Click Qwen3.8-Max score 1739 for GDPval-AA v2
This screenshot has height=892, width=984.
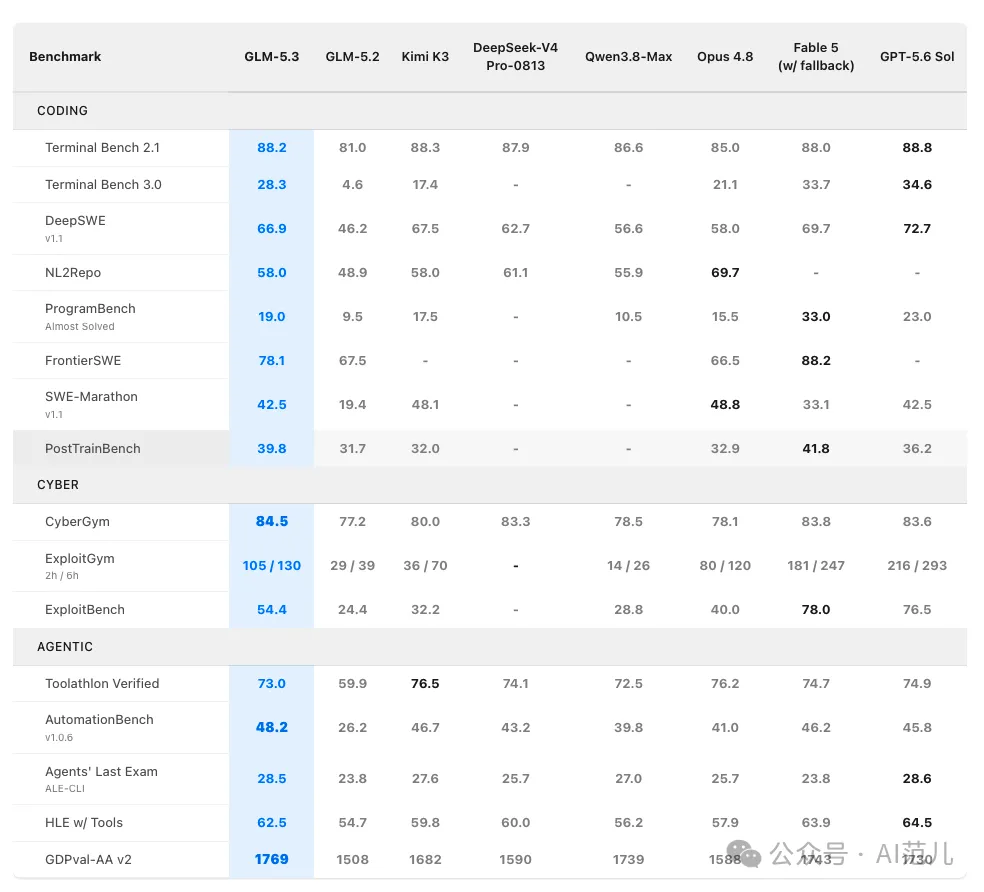[628, 859]
